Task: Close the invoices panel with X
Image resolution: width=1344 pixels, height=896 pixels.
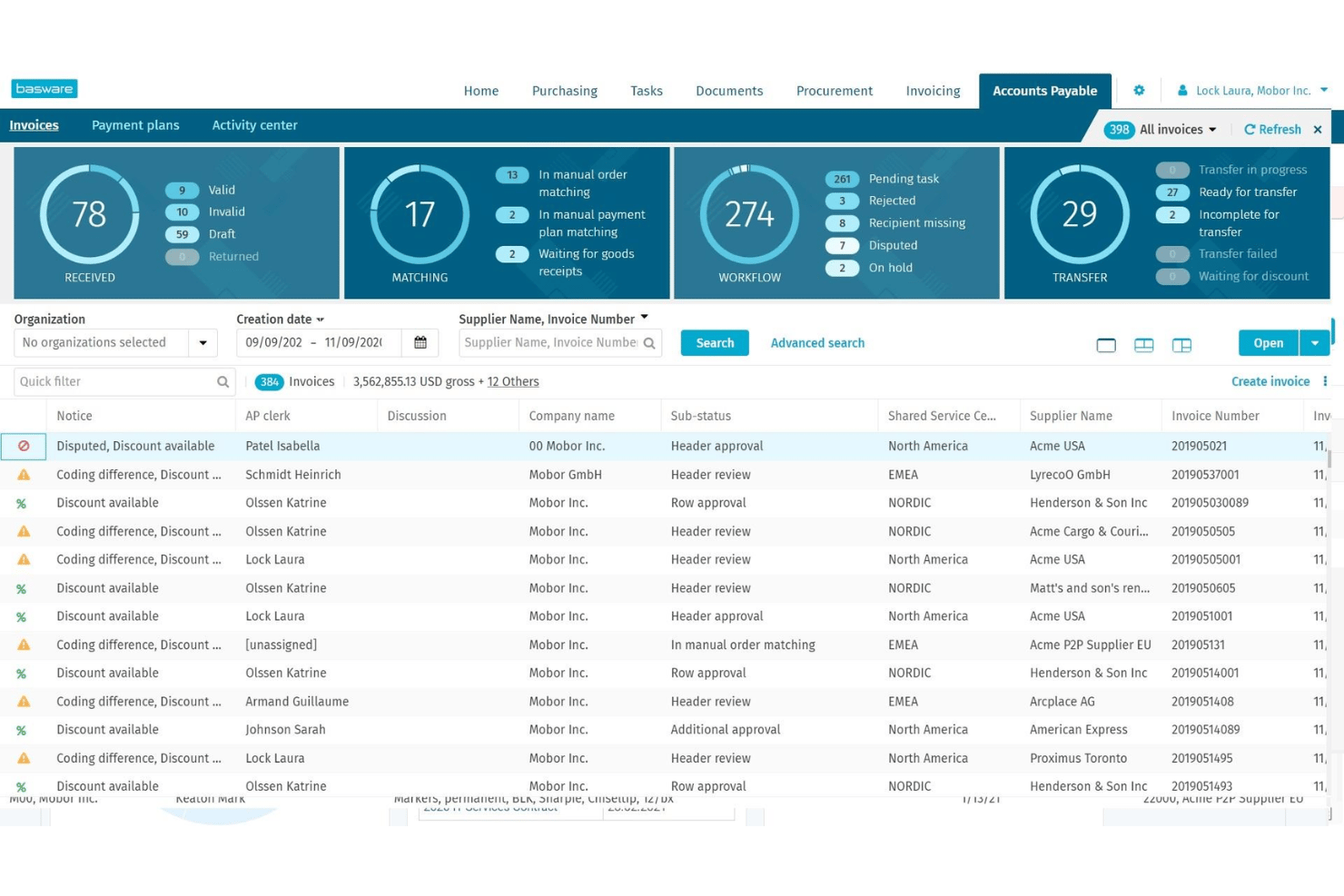Action: click(1318, 129)
